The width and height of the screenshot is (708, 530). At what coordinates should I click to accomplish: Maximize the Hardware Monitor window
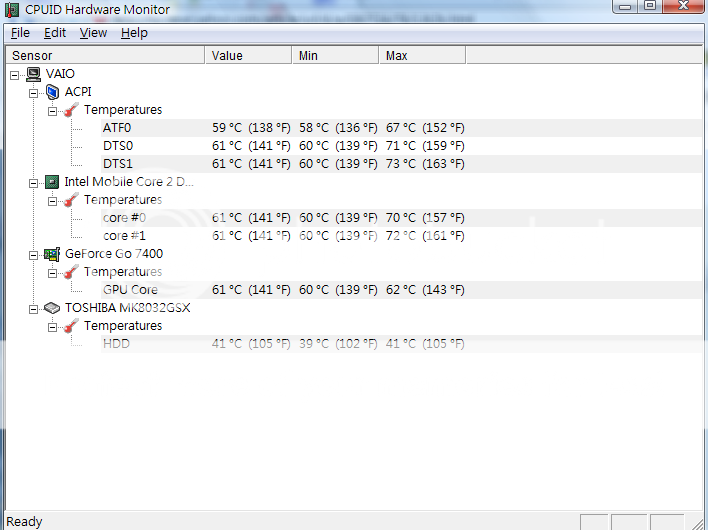650,6
